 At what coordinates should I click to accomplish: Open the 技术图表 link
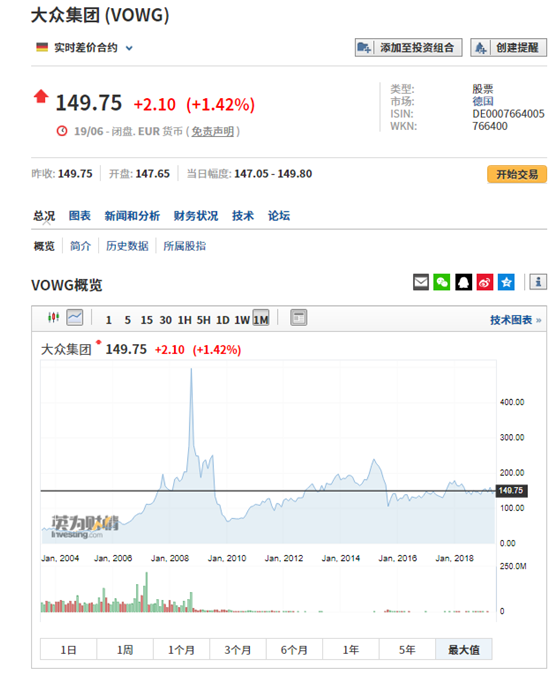515,320
